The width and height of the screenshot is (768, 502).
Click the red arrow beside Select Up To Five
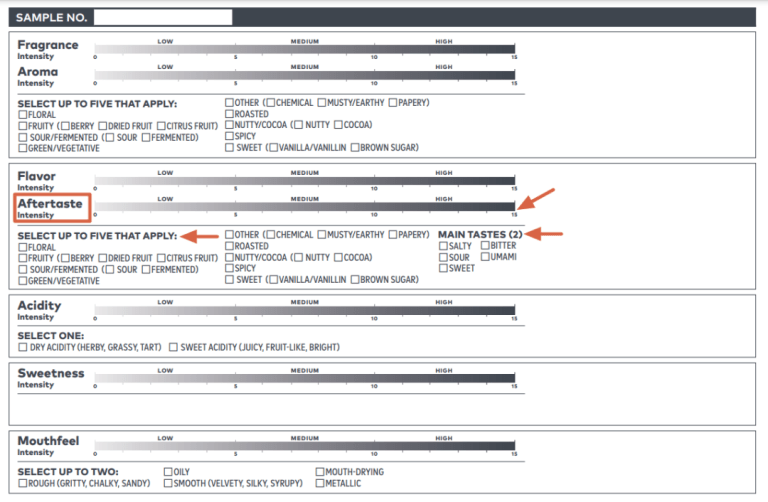pos(200,236)
